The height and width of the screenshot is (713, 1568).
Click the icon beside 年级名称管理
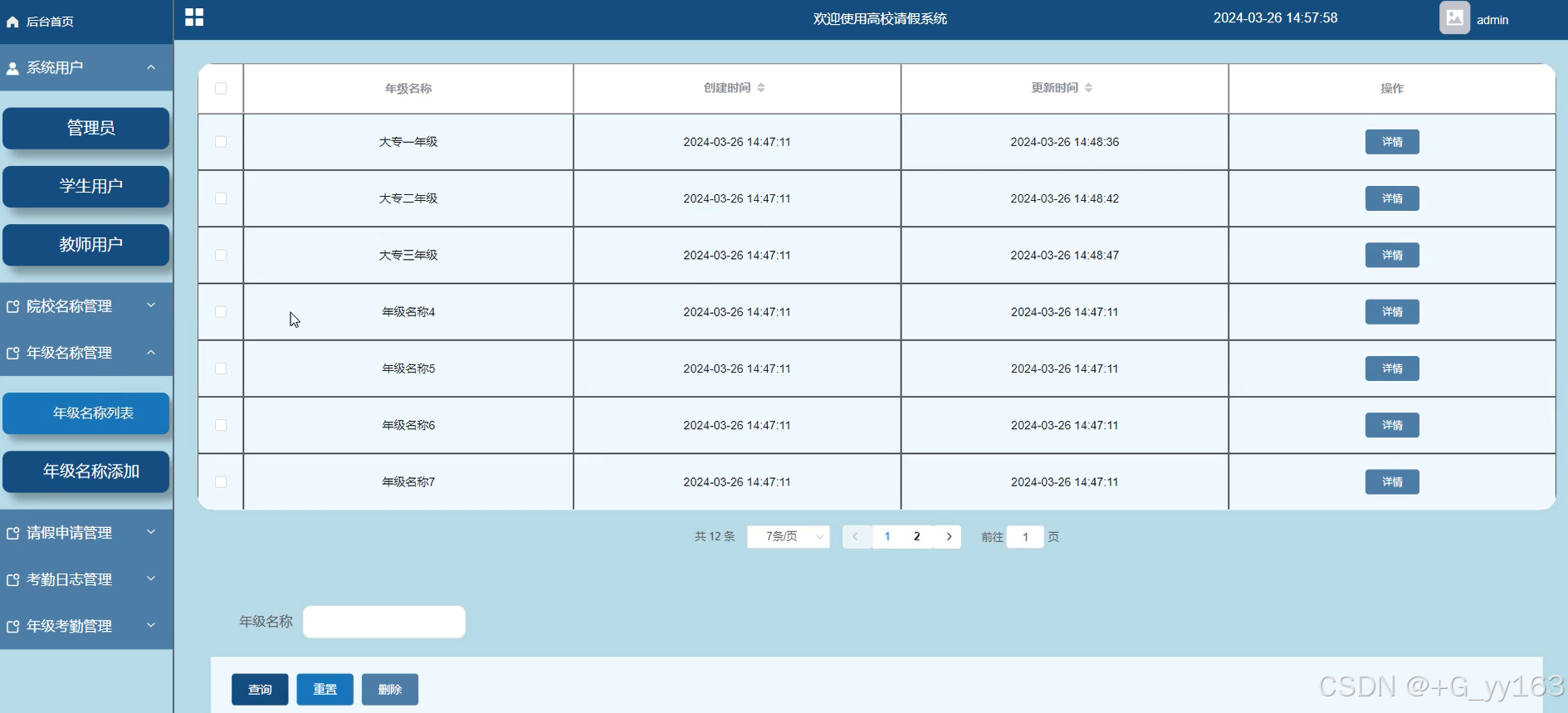12,353
